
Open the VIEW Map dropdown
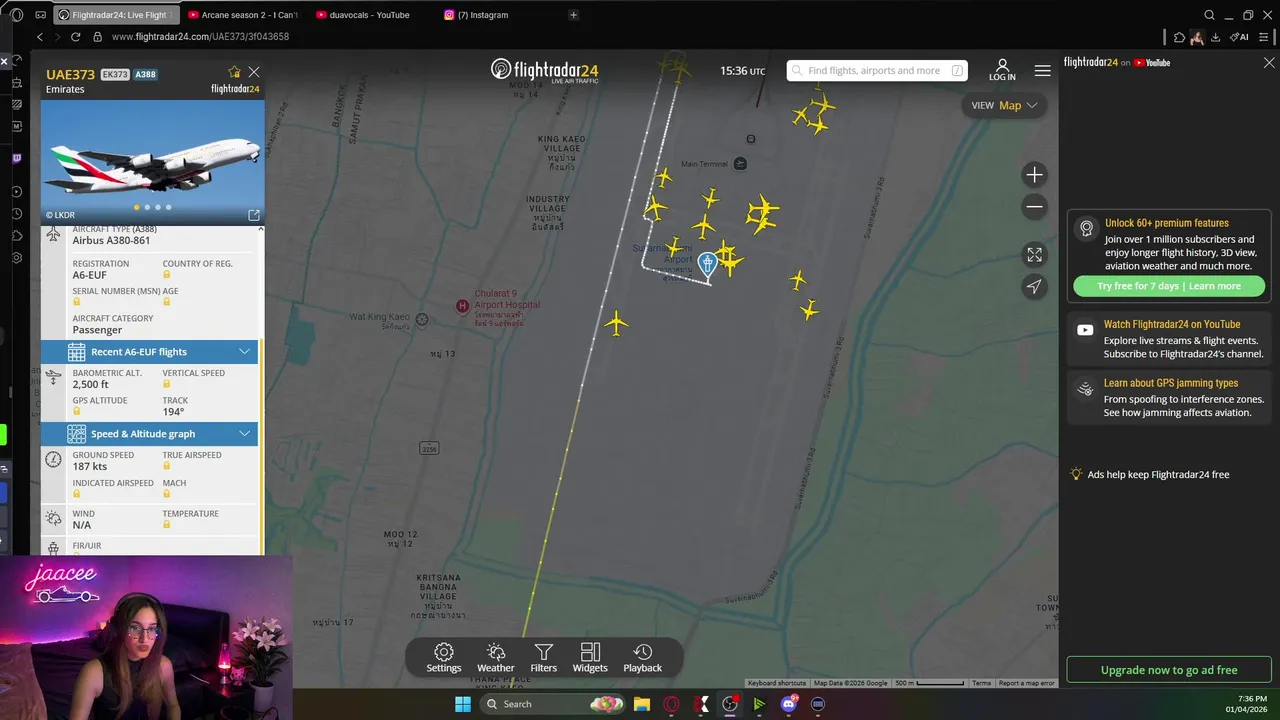point(1004,105)
